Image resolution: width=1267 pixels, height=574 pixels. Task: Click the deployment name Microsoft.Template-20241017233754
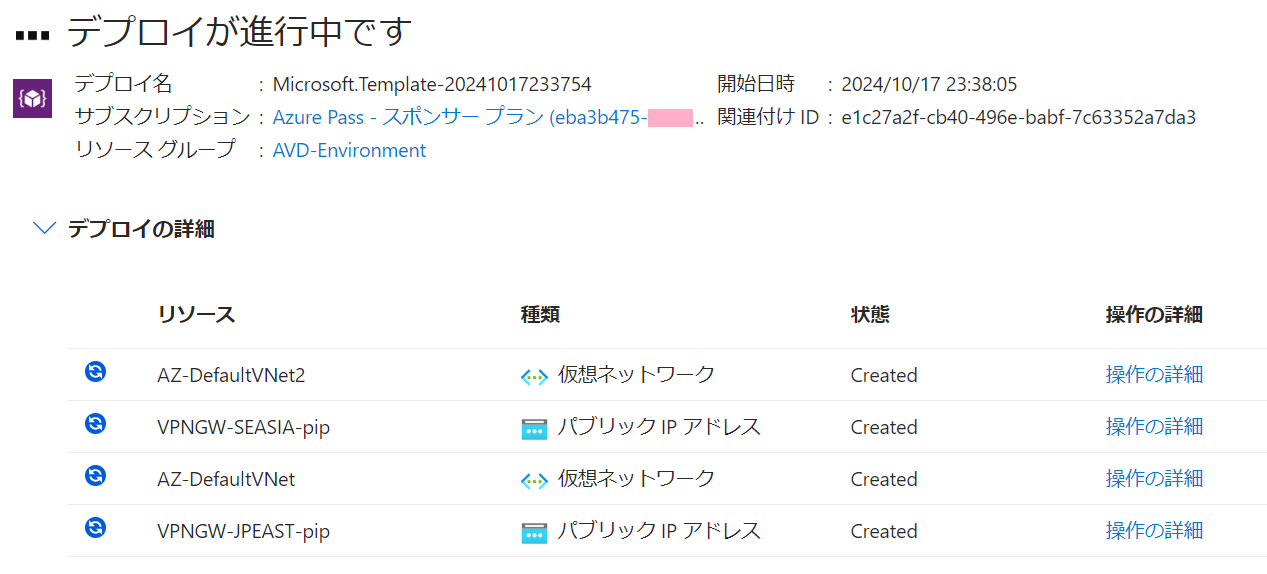point(432,85)
